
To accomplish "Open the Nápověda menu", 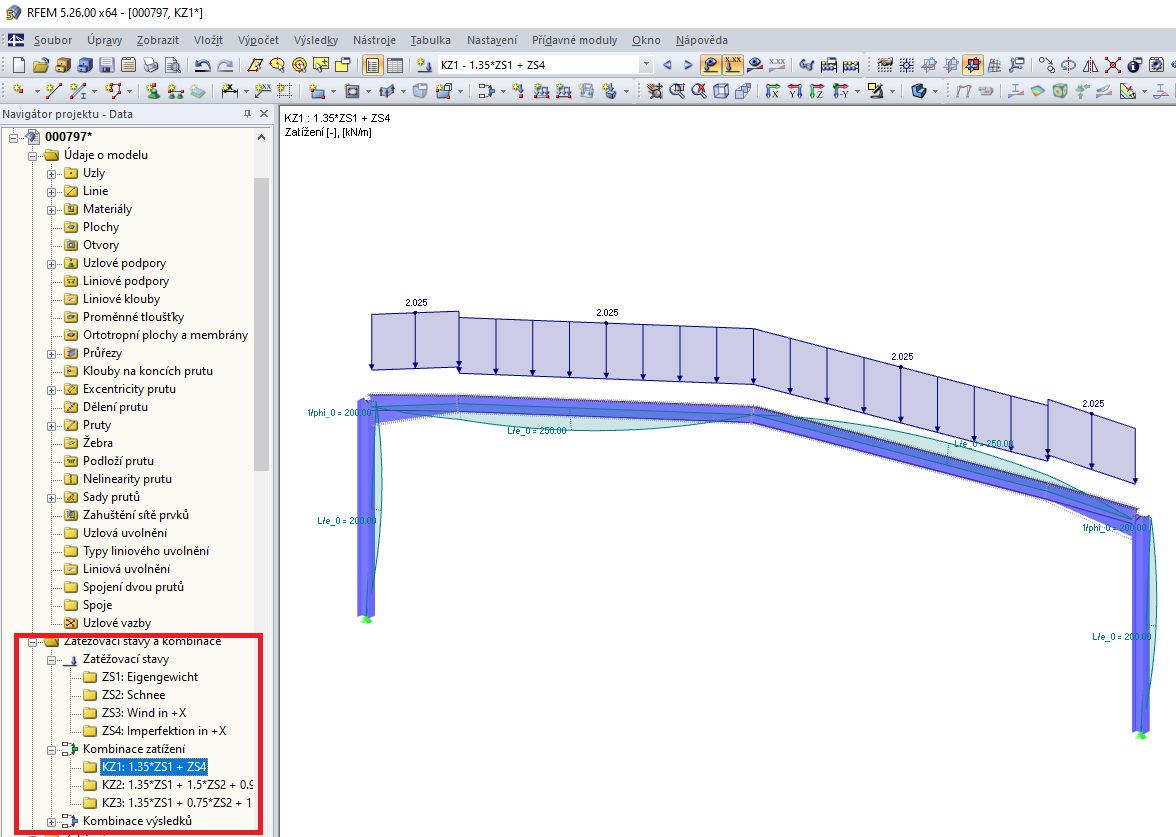I will coord(701,40).
